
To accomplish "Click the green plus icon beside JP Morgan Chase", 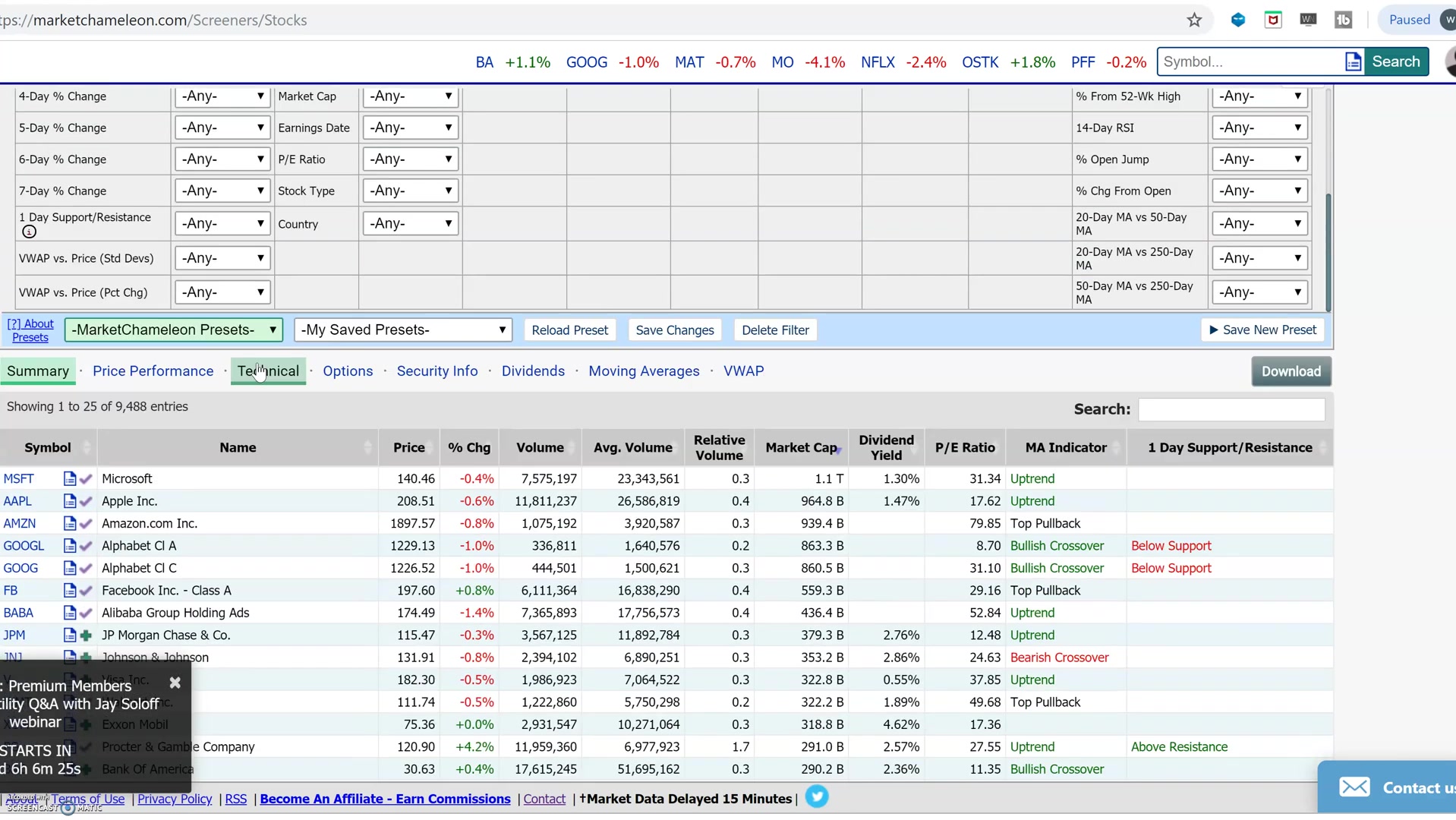I will [x=84, y=635].
